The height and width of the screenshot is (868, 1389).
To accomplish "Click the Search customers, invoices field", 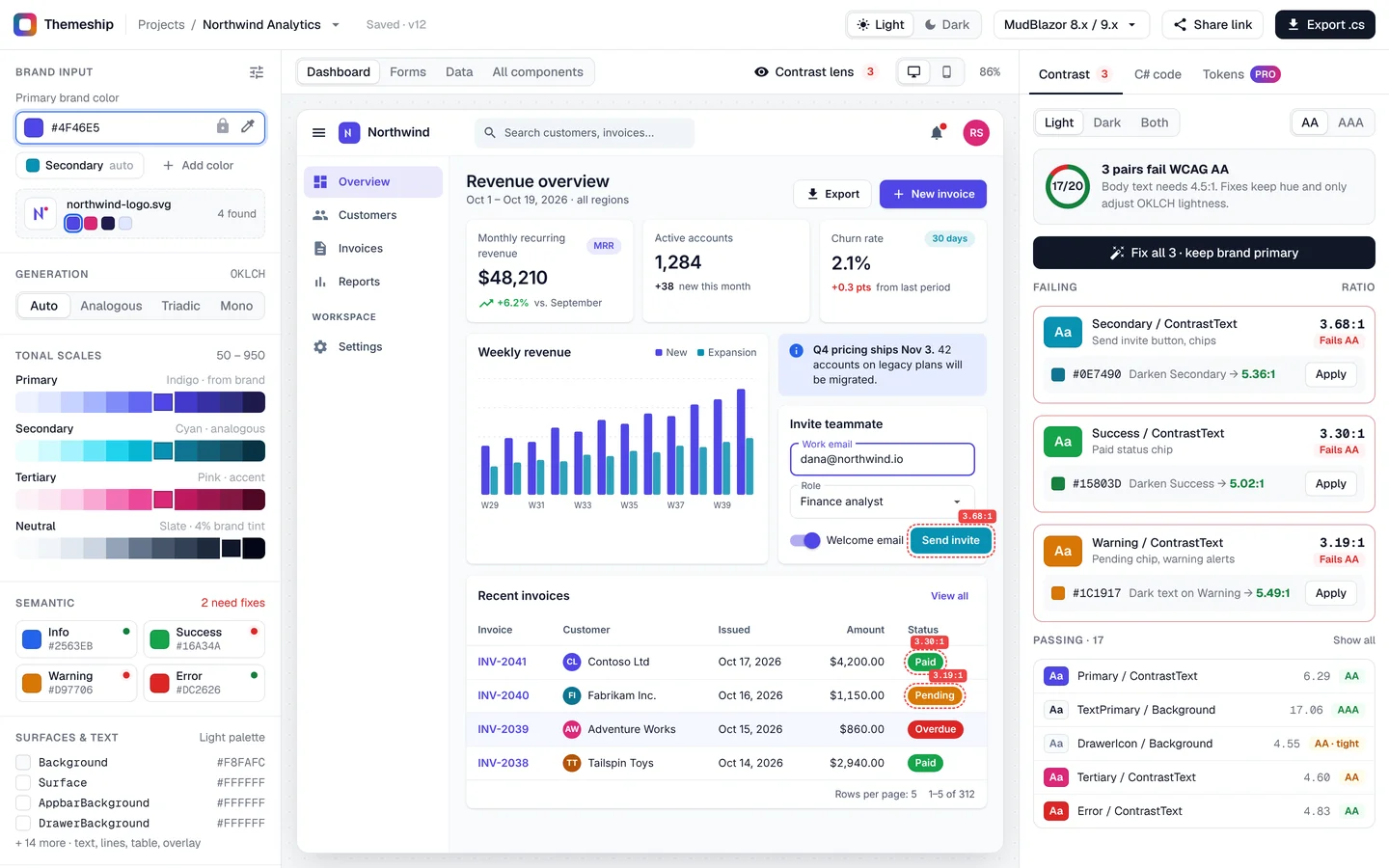I will [x=585, y=133].
